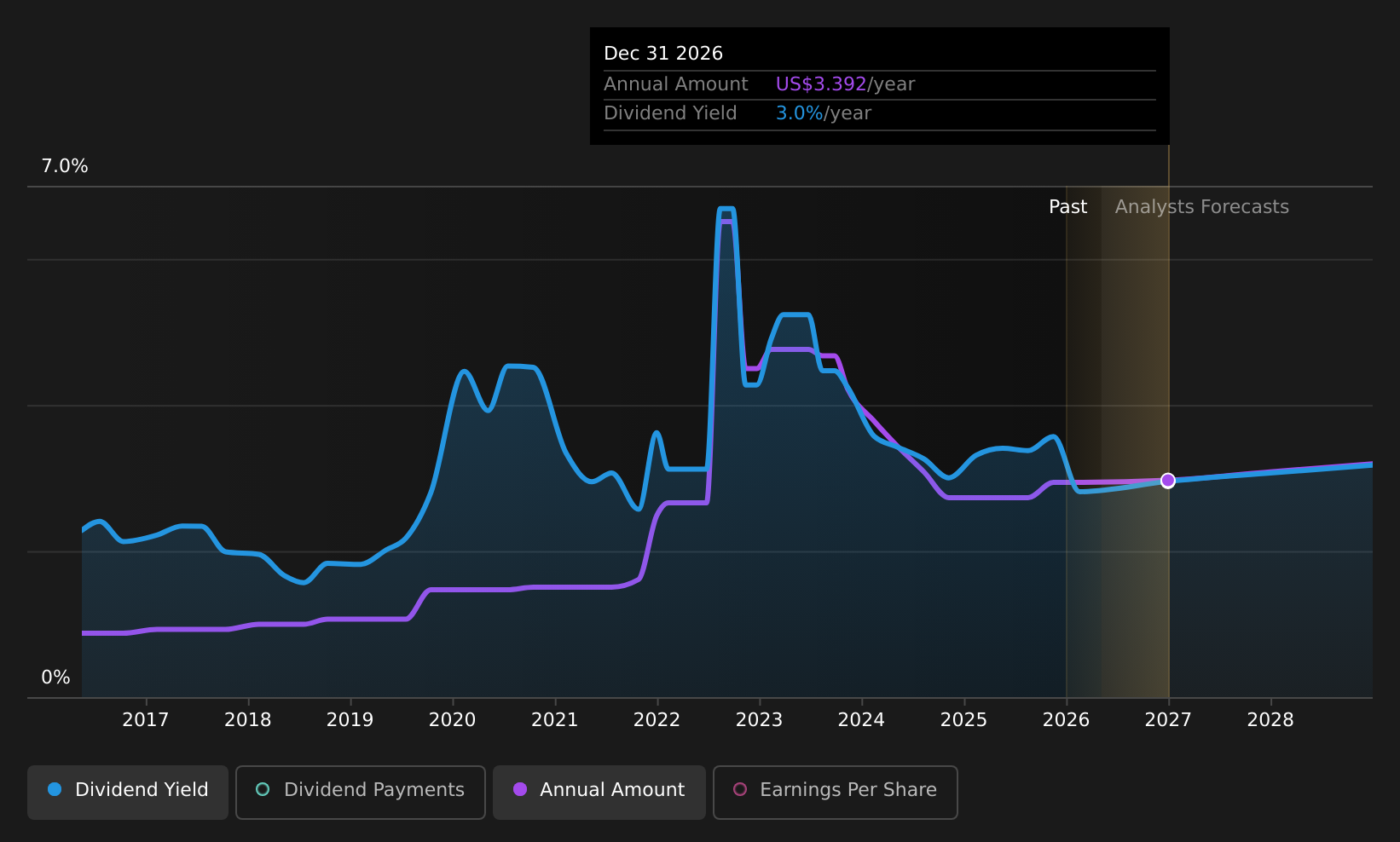Click the US$3.392/year tooltip value
The width and height of the screenshot is (1400, 842).
click(845, 84)
